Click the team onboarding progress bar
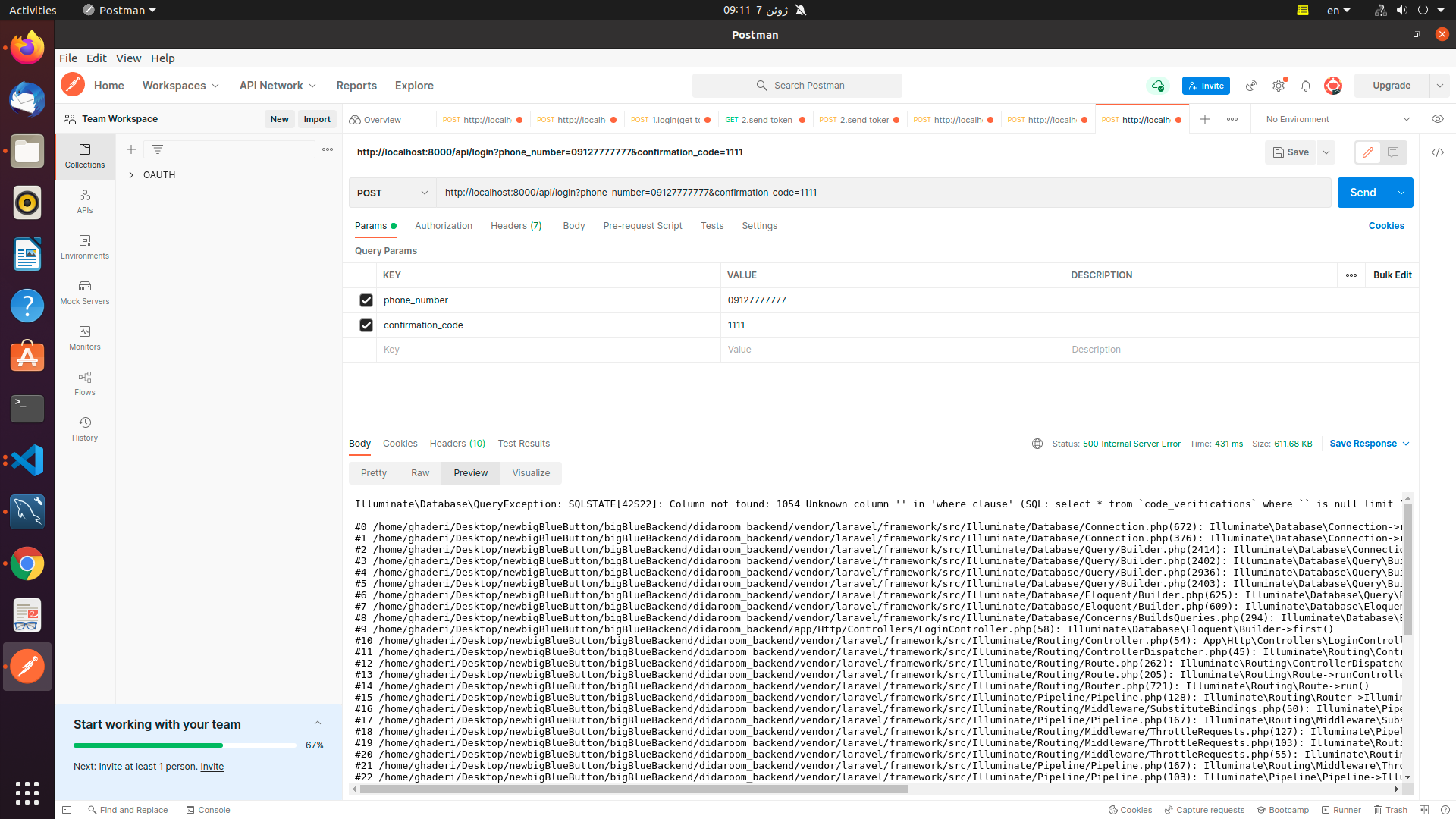This screenshot has height=819, width=1456. click(185, 745)
